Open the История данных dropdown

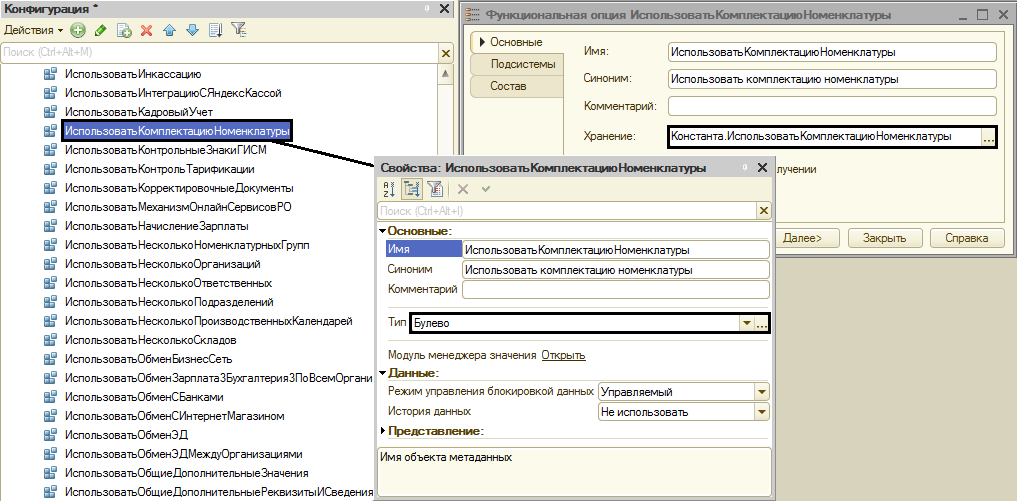click(762, 411)
